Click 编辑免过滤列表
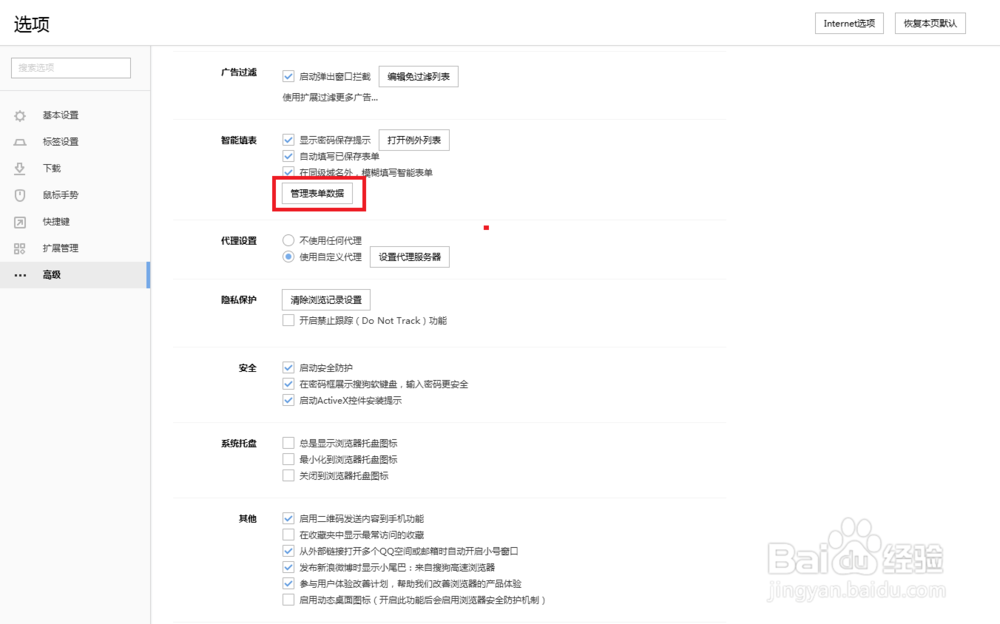The width and height of the screenshot is (1000, 624). click(x=418, y=75)
